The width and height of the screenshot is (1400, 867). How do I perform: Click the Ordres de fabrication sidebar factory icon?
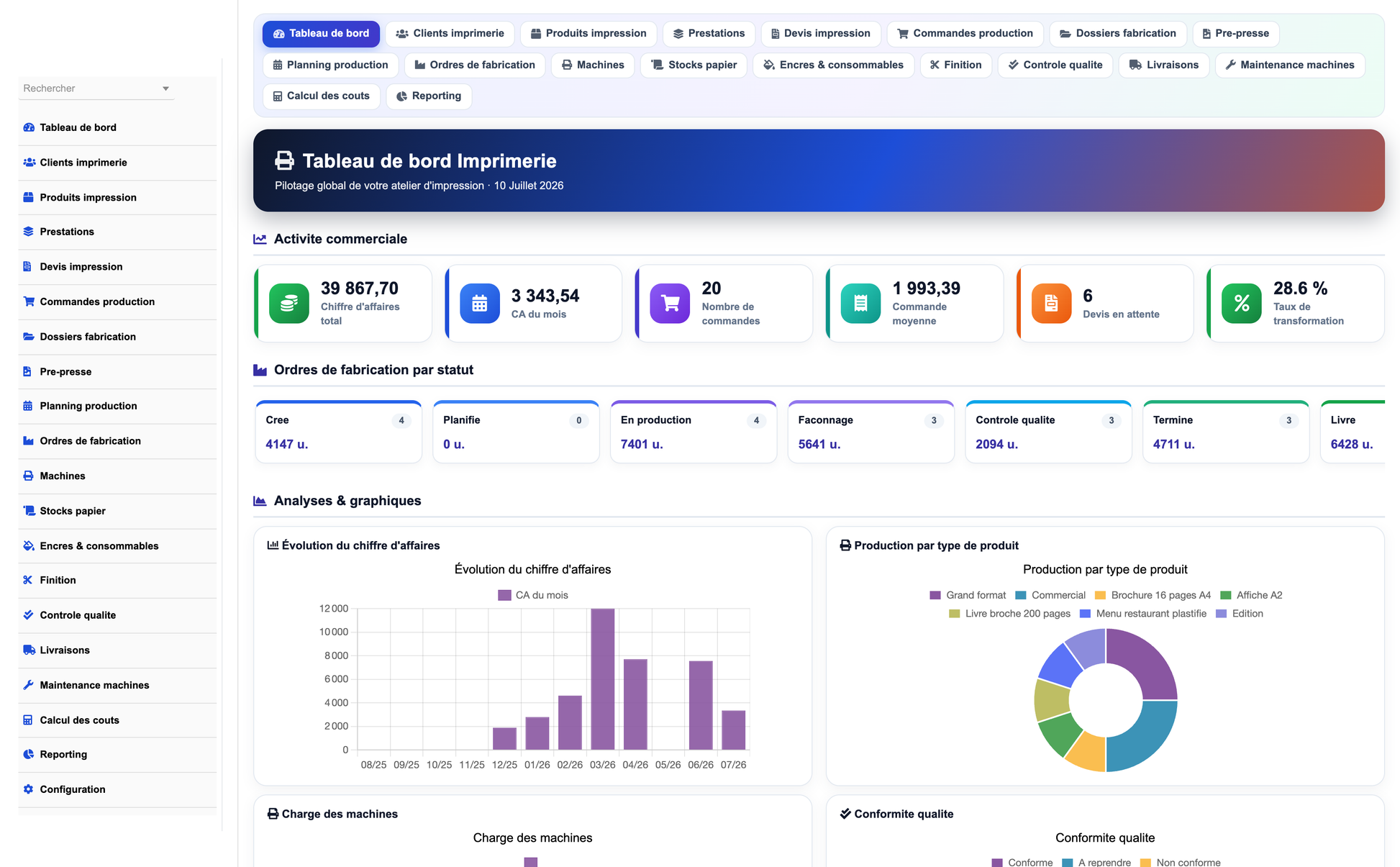point(29,441)
